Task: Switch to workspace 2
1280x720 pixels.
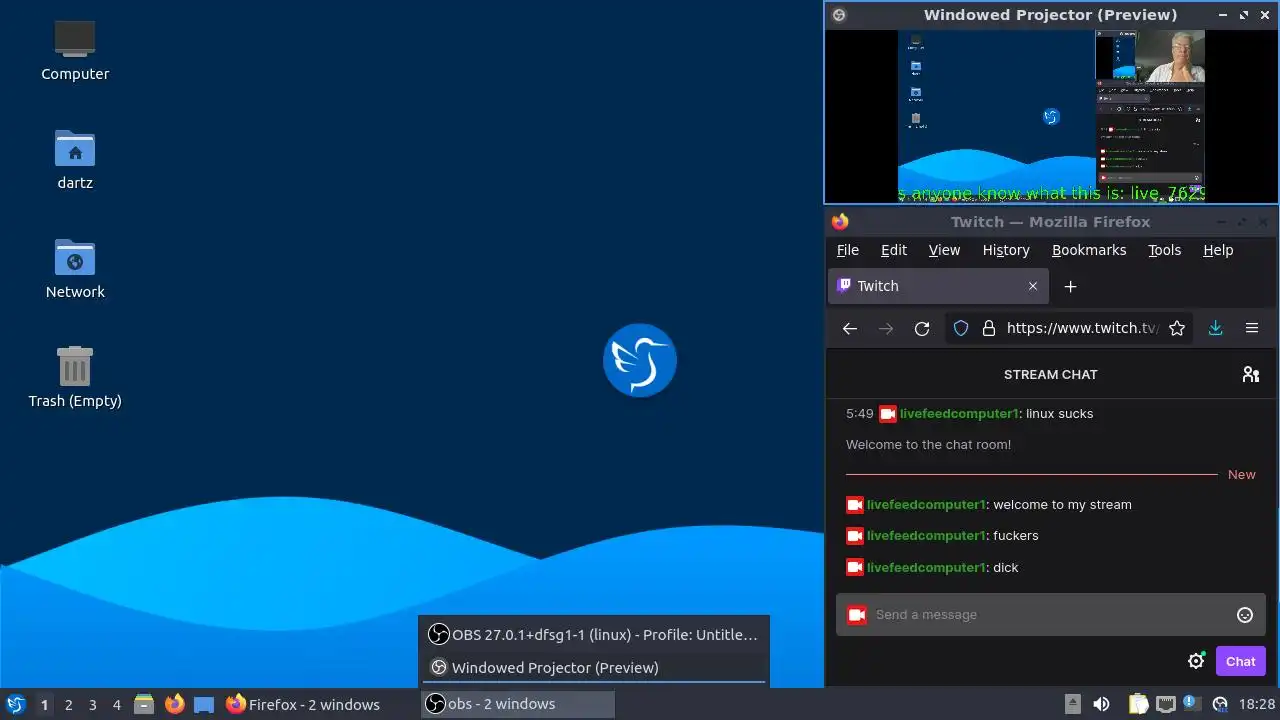Action: 68,705
